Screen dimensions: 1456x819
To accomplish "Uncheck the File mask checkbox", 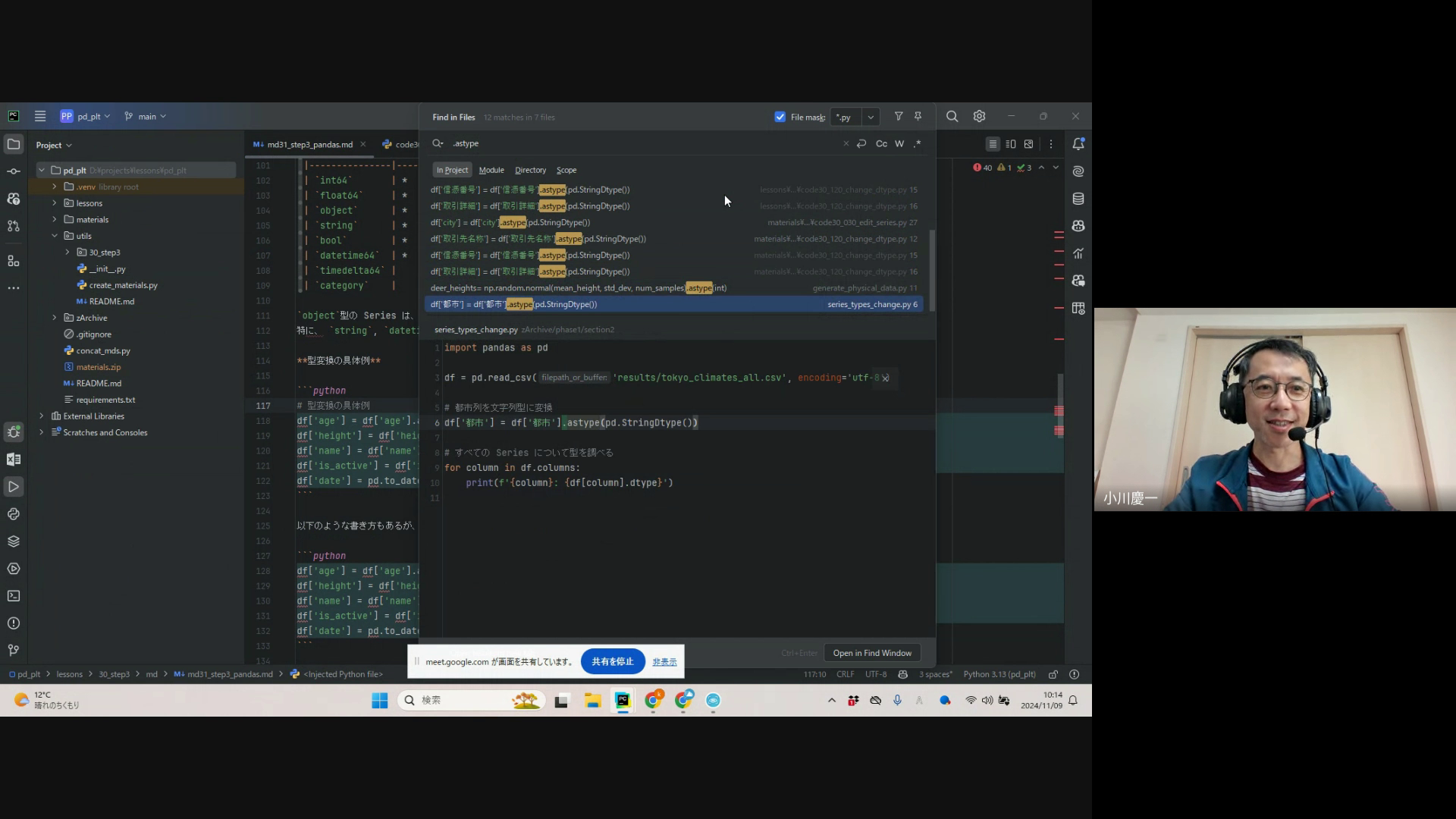I will pos(780,117).
